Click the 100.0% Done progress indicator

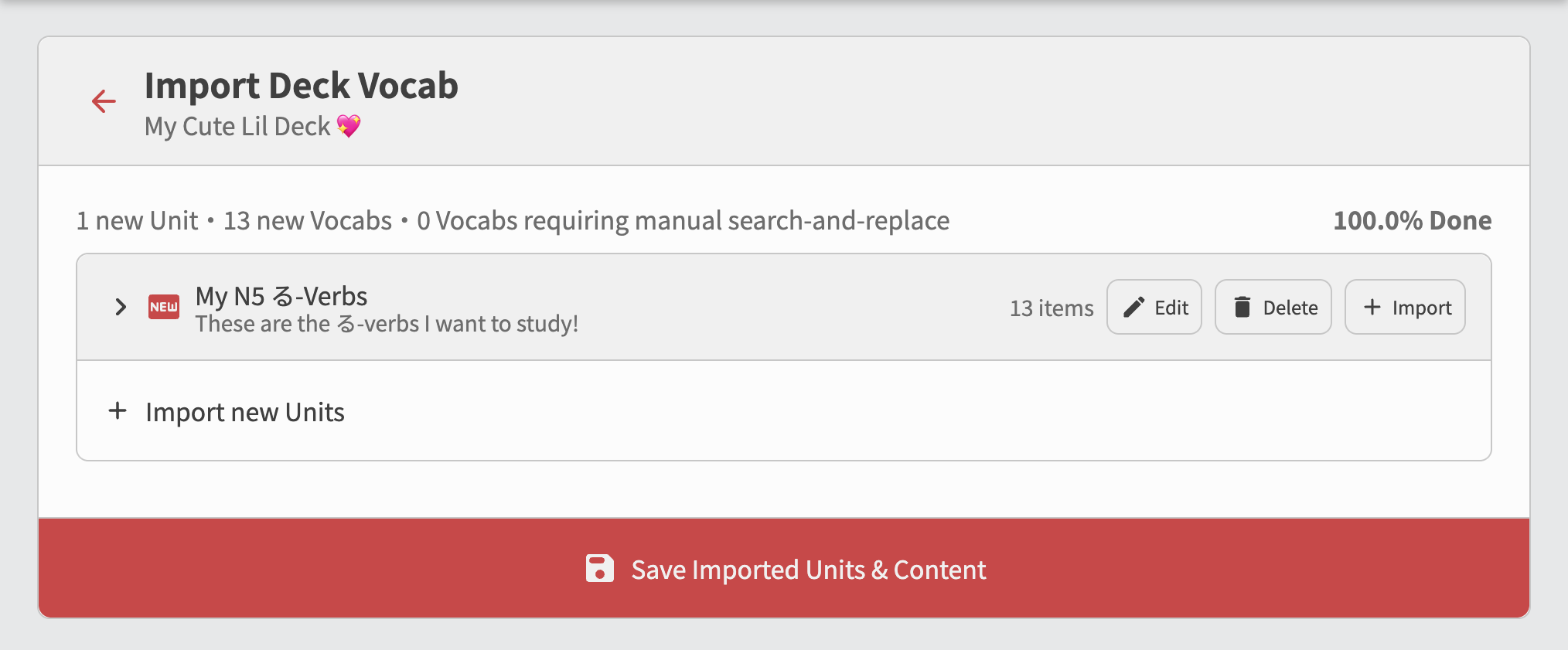click(x=1413, y=220)
